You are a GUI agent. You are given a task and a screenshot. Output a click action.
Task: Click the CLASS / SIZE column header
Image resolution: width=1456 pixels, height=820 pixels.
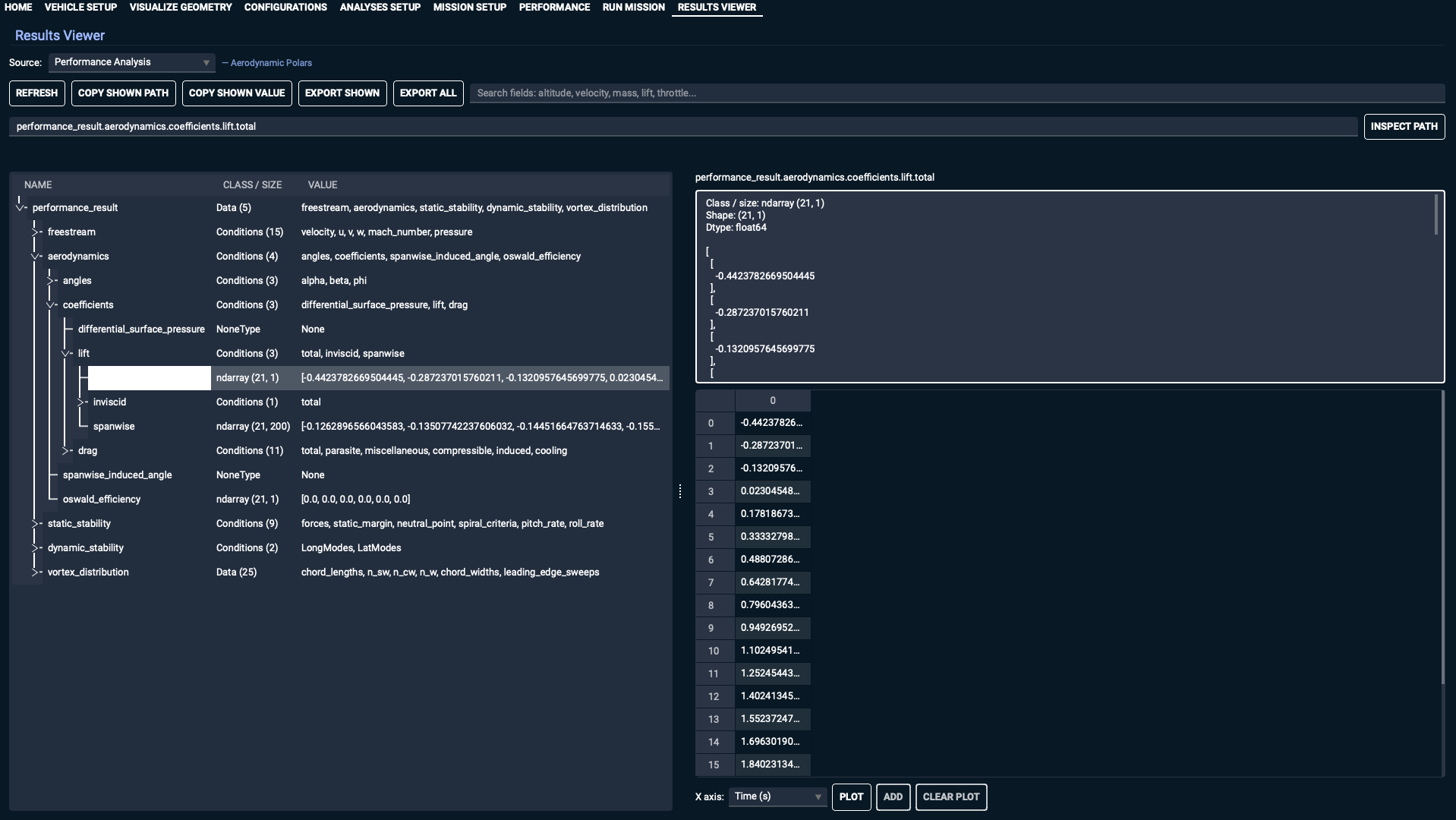[252, 184]
